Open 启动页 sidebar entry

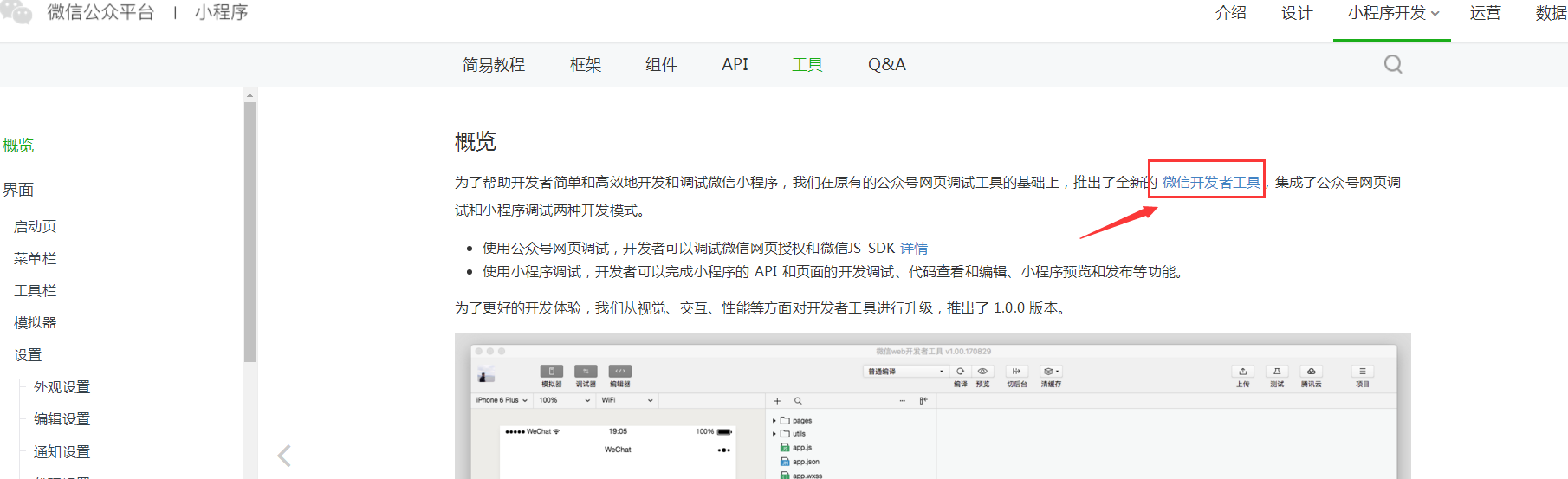tap(36, 226)
